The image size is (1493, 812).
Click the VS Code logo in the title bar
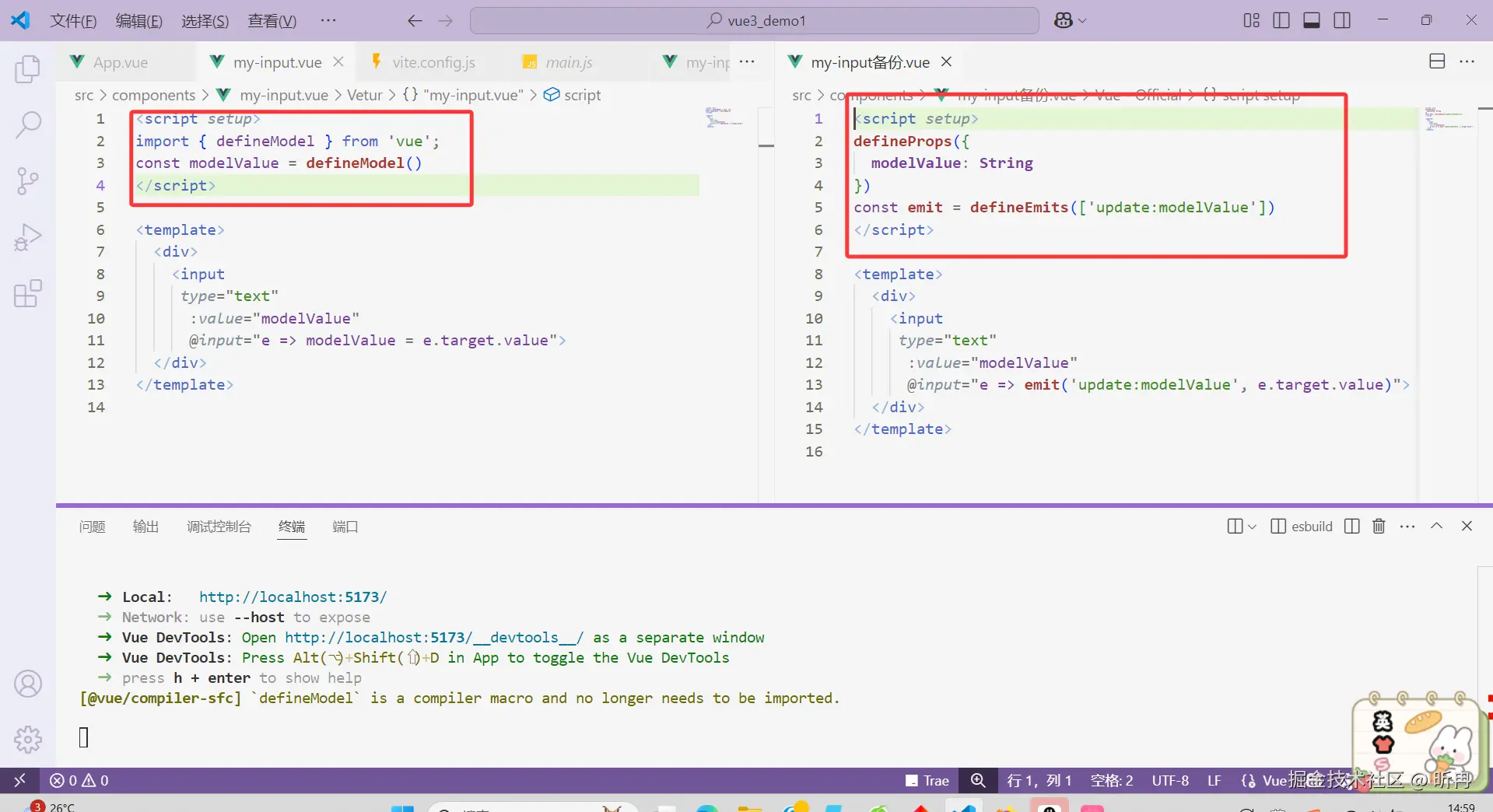(x=20, y=20)
